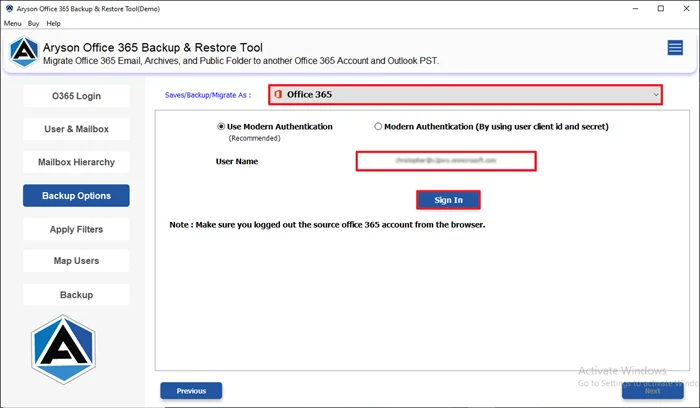Screen dimensions: 700x408
Task: Select Modern Authentication with client id option
Action: (x=378, y=127)
